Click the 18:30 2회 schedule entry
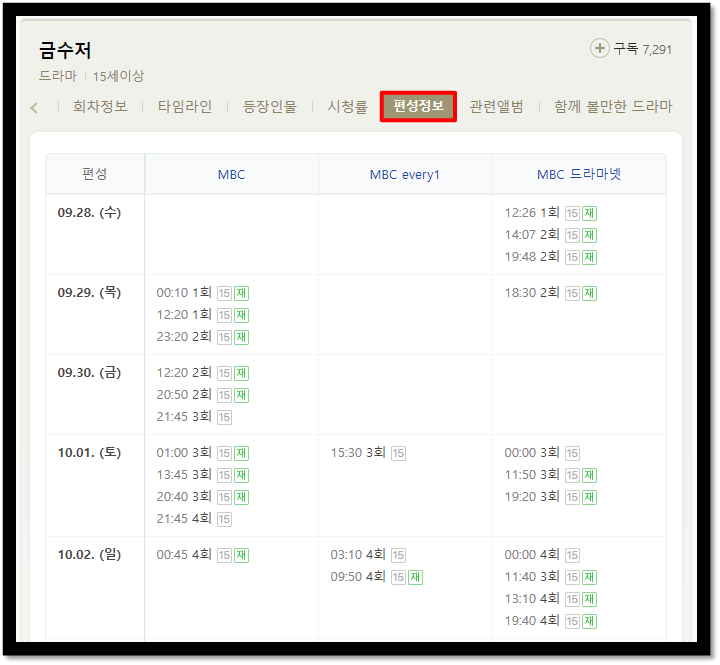This screenshot has width=720, height=665. point(532,293)
